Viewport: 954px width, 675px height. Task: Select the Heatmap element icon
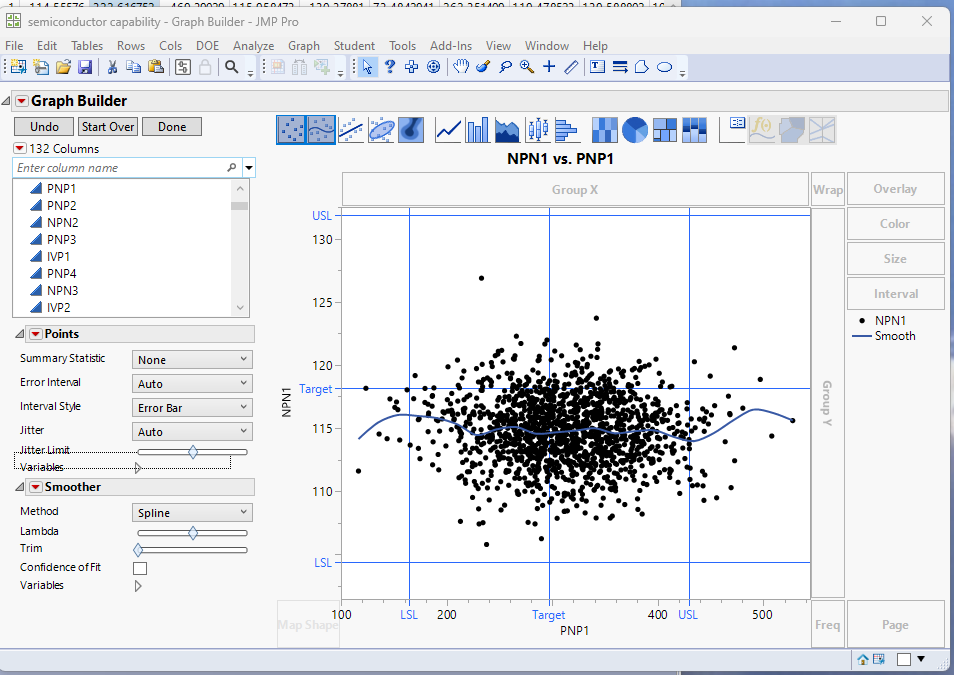(x=604, y=130)
